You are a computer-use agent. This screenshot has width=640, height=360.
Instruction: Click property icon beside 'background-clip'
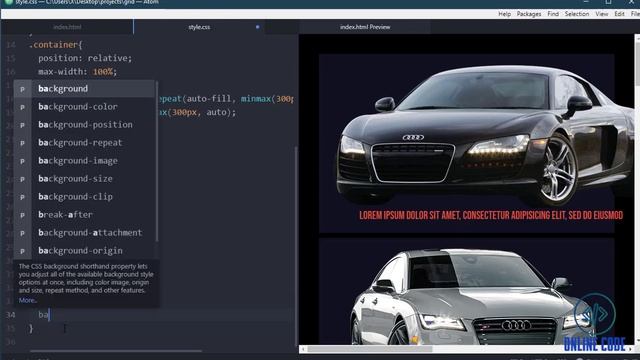[x=22, y=197]
